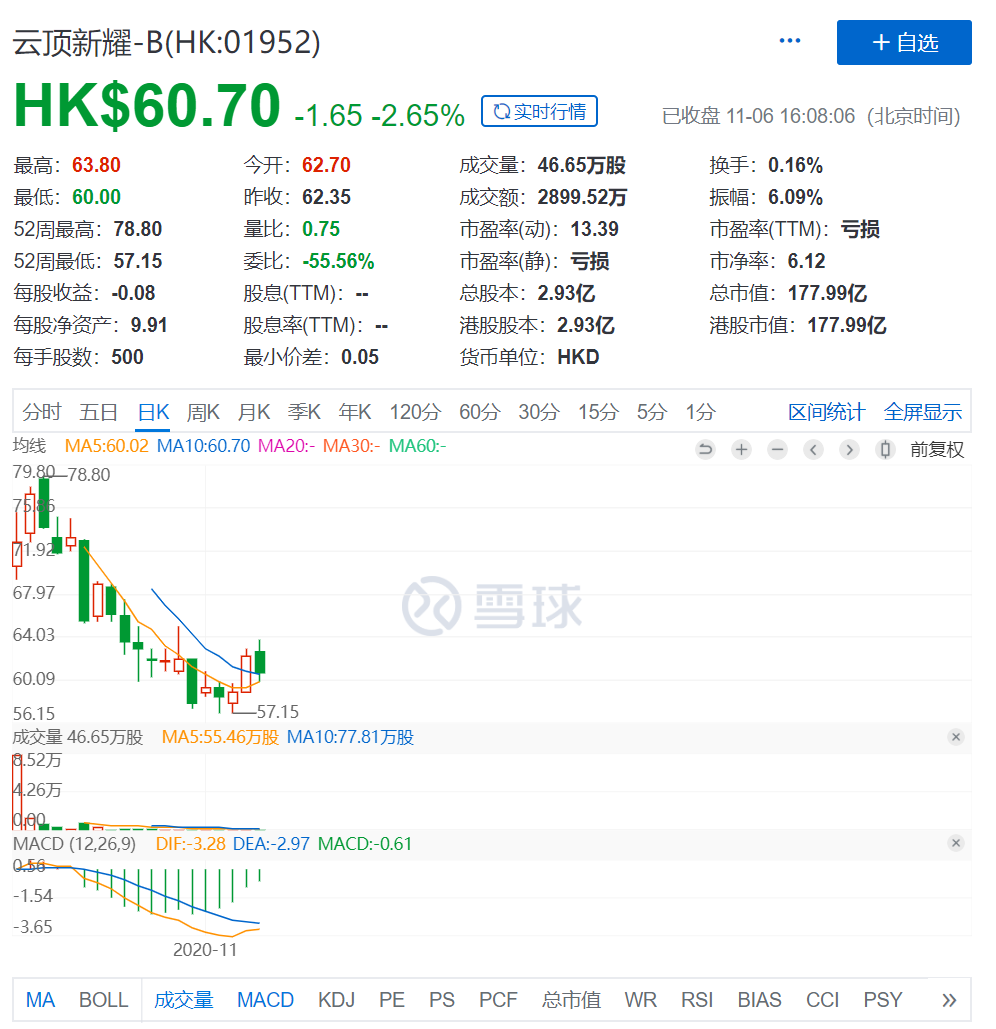
Task: Expand more indicators with double-chevron
Action: pos(949,1000)
